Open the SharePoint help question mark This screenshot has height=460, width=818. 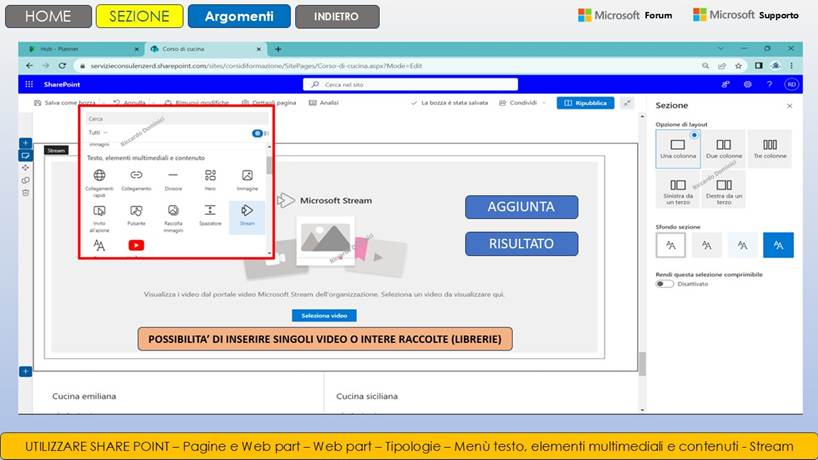769,84
